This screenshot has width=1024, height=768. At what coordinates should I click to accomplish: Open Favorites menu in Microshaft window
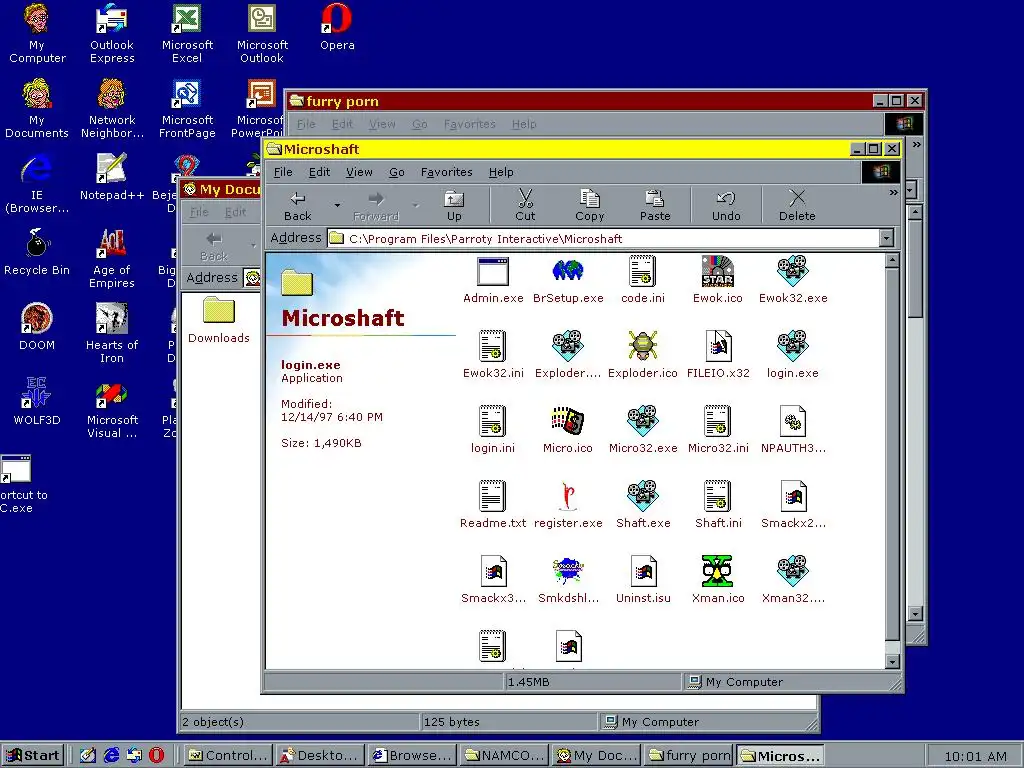point(447,172)
